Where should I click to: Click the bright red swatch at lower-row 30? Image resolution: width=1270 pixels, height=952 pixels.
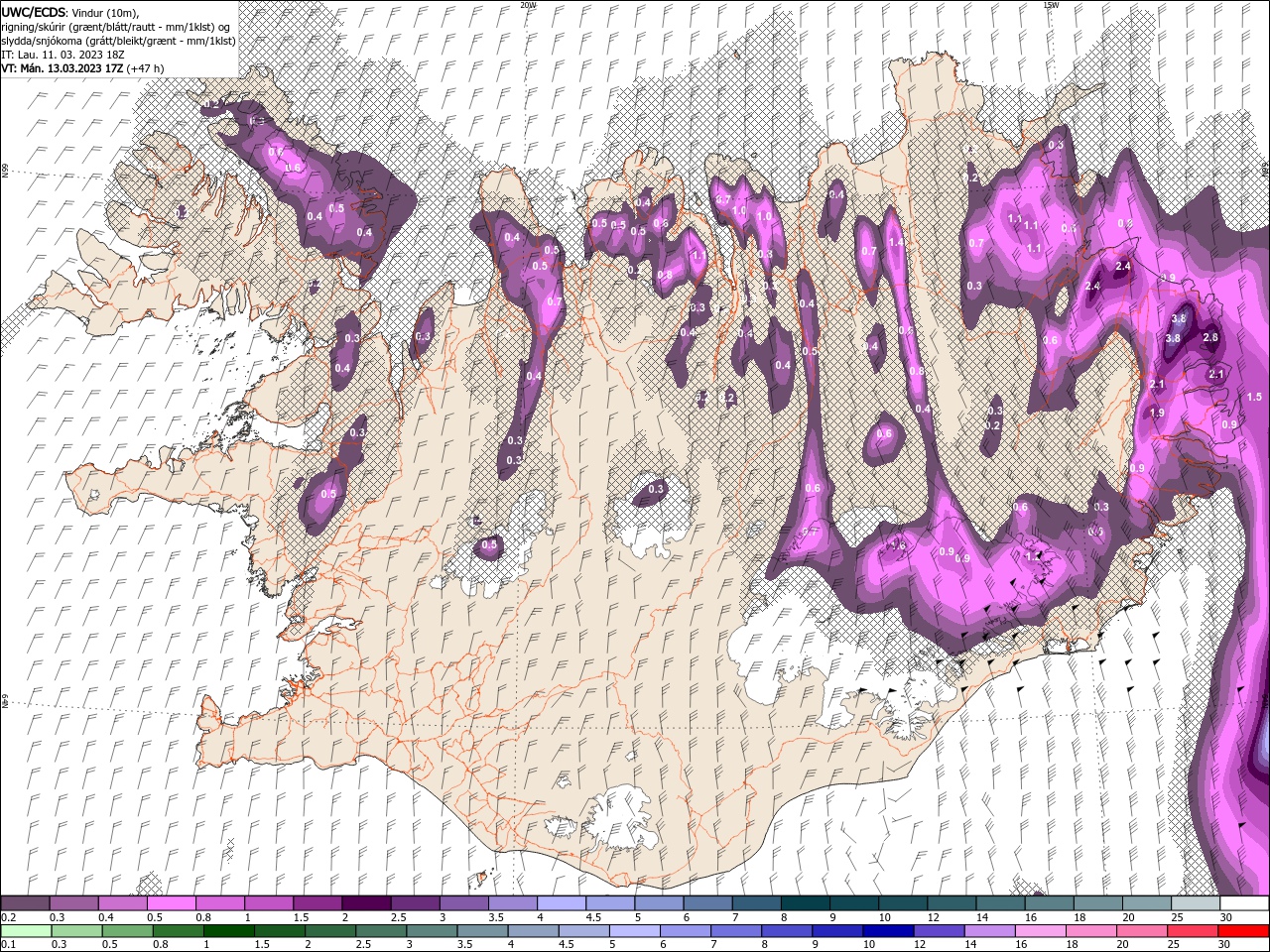coord(1243,931)
